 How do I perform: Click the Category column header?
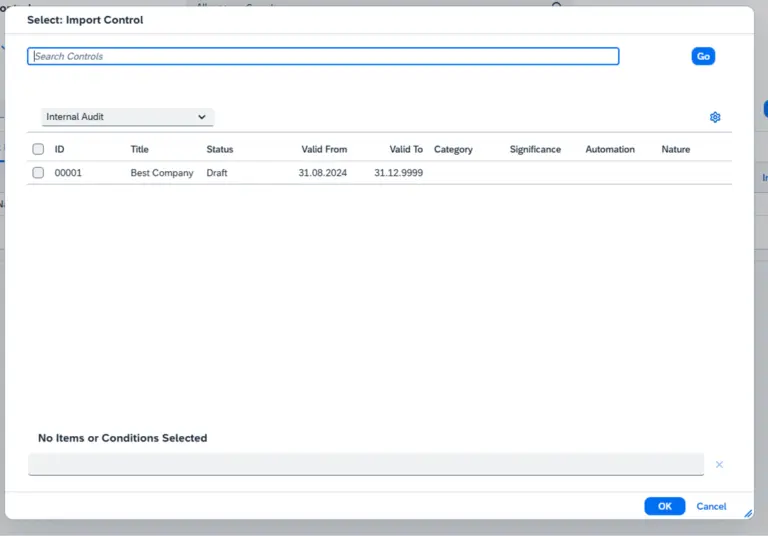[453, 149]
